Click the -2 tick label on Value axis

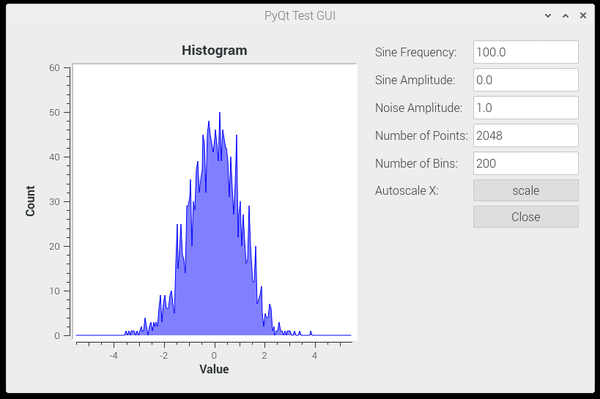(x=163, y=355)
